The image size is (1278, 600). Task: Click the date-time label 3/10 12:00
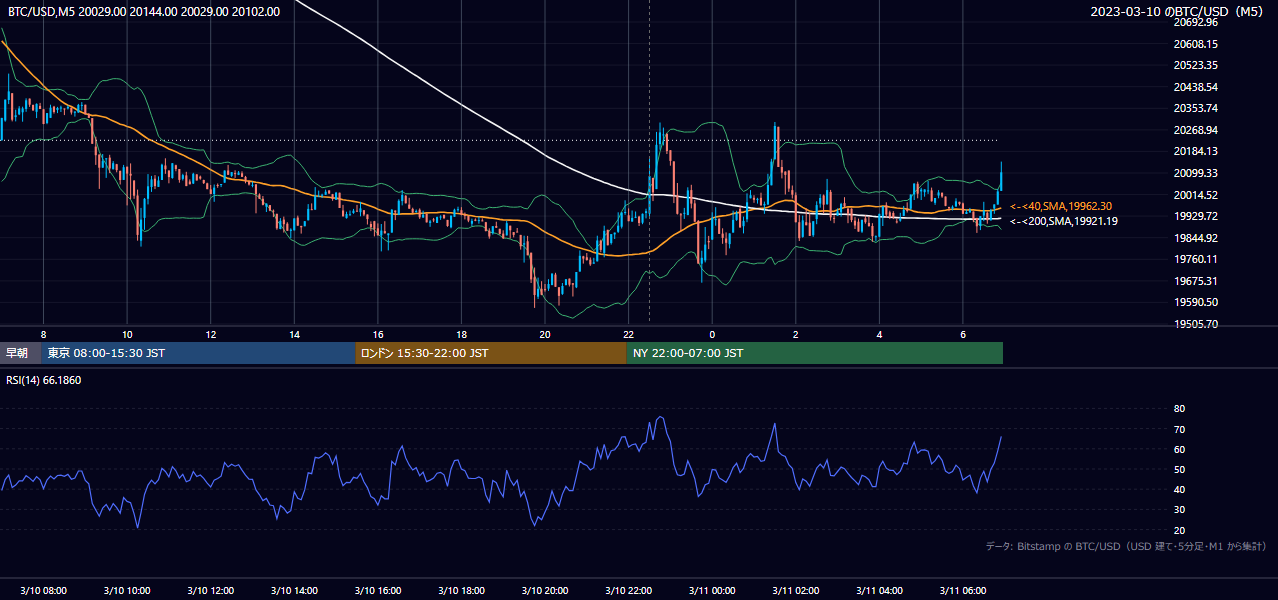pyautogui.click(x=211, y=591)
